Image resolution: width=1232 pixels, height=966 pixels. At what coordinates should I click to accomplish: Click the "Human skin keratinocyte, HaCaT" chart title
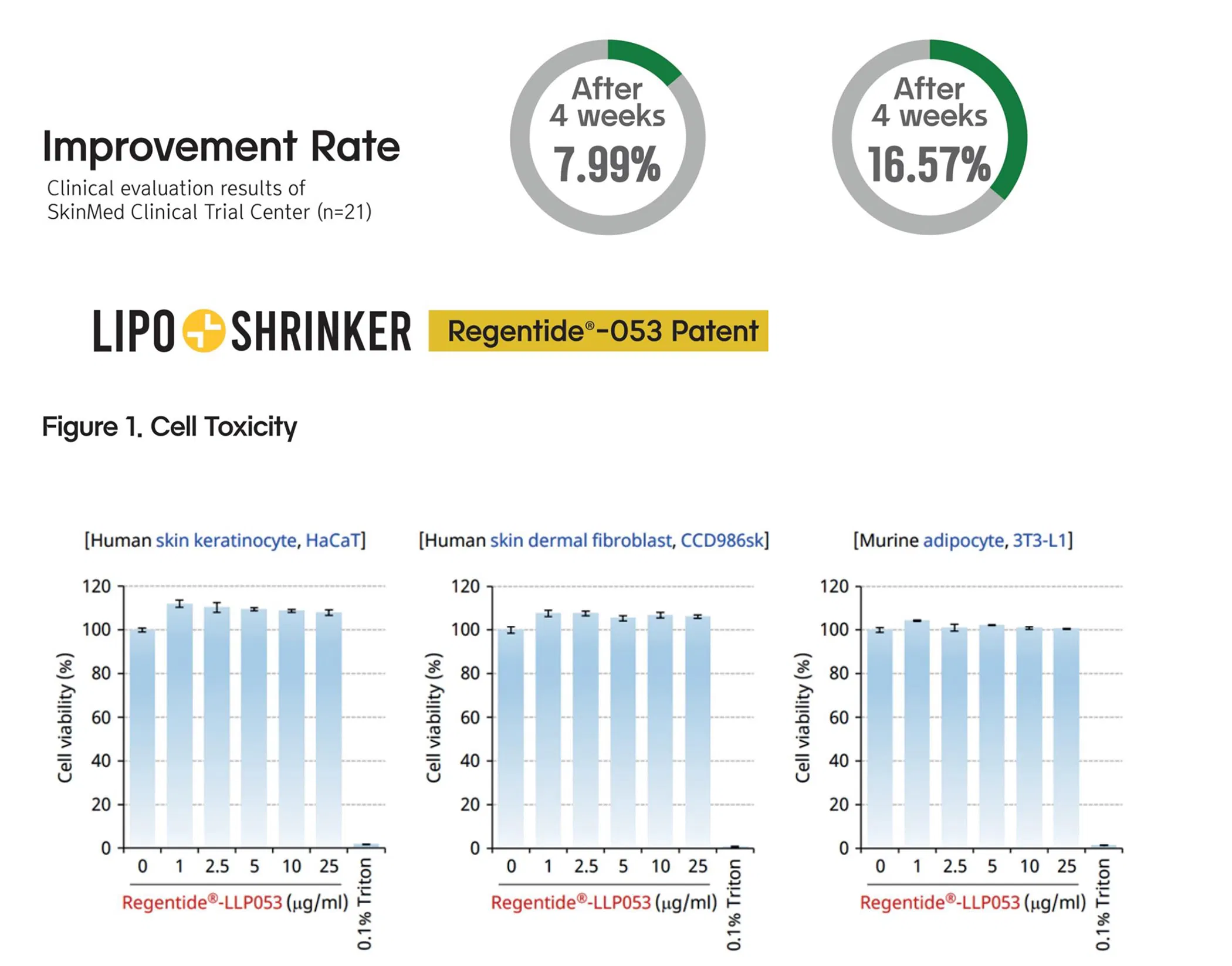(225, 540)
